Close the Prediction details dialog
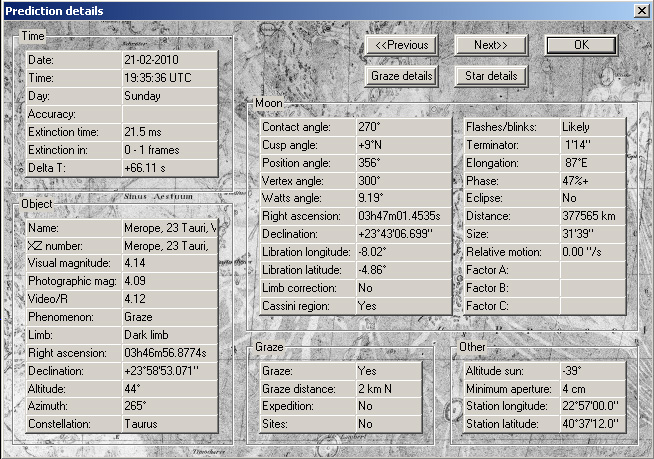The width and height of the screenshot is (654, 459). click(641, 10)
